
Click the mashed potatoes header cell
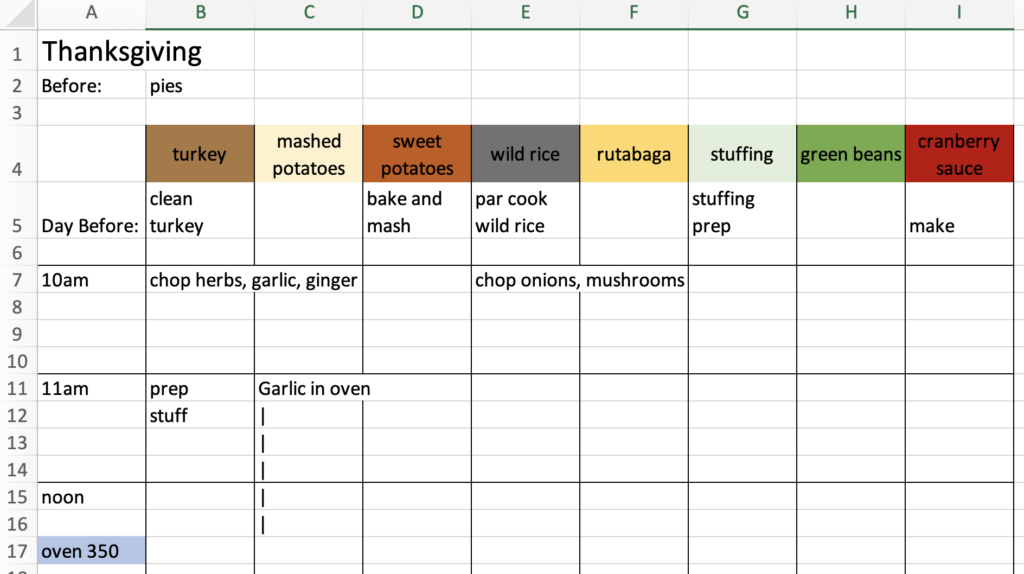pos(308,154)
